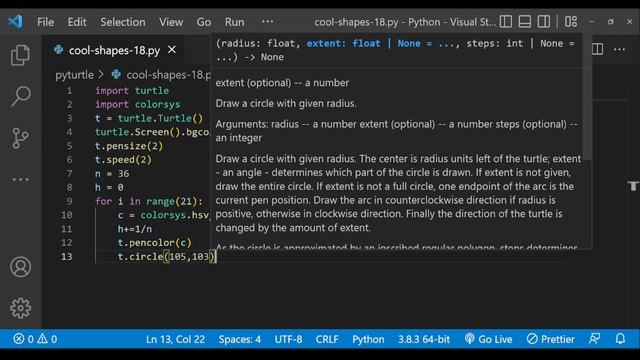
Task: Open the View menu
Action: 171,22
